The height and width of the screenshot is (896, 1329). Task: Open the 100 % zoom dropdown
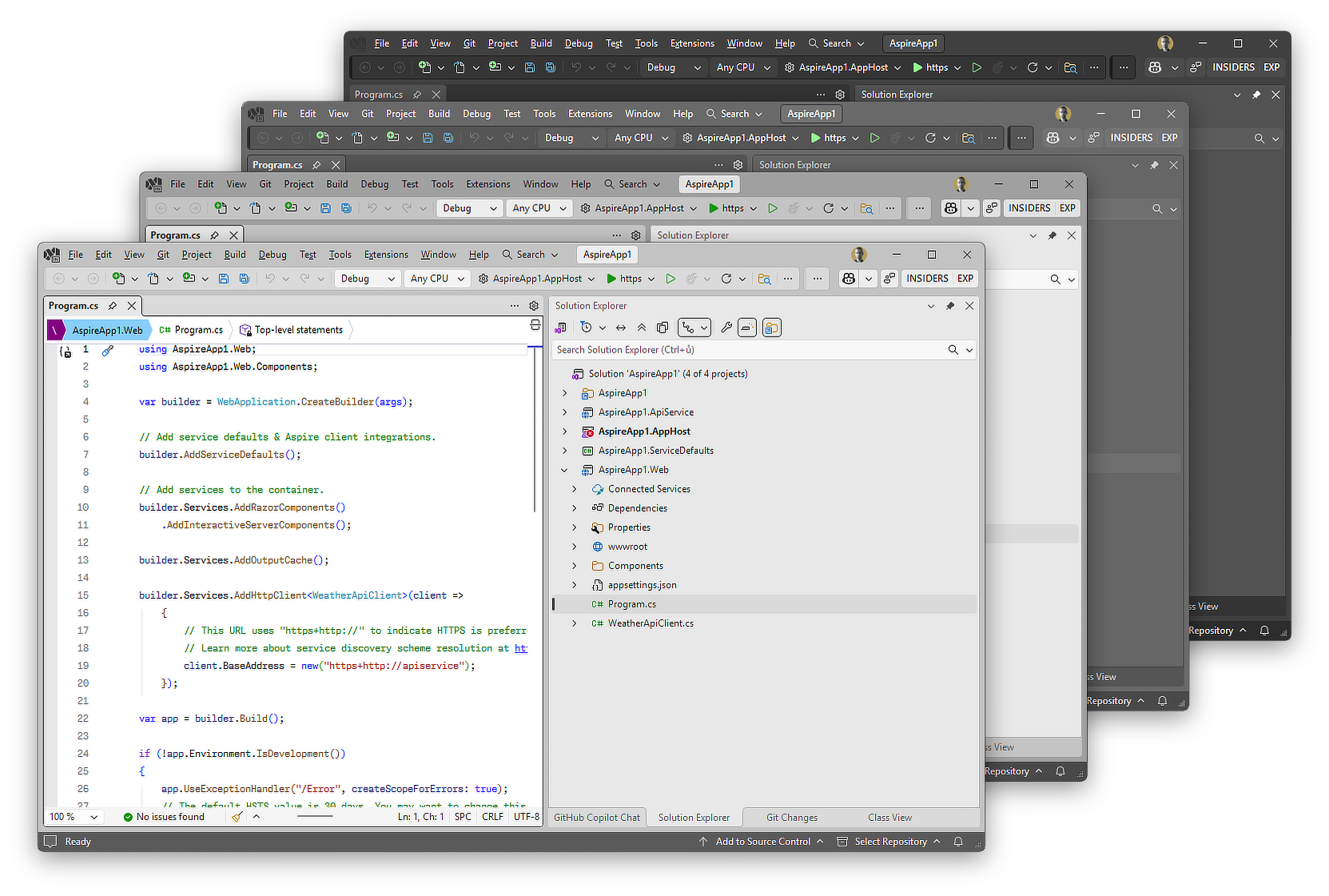[x=94, y=817]
